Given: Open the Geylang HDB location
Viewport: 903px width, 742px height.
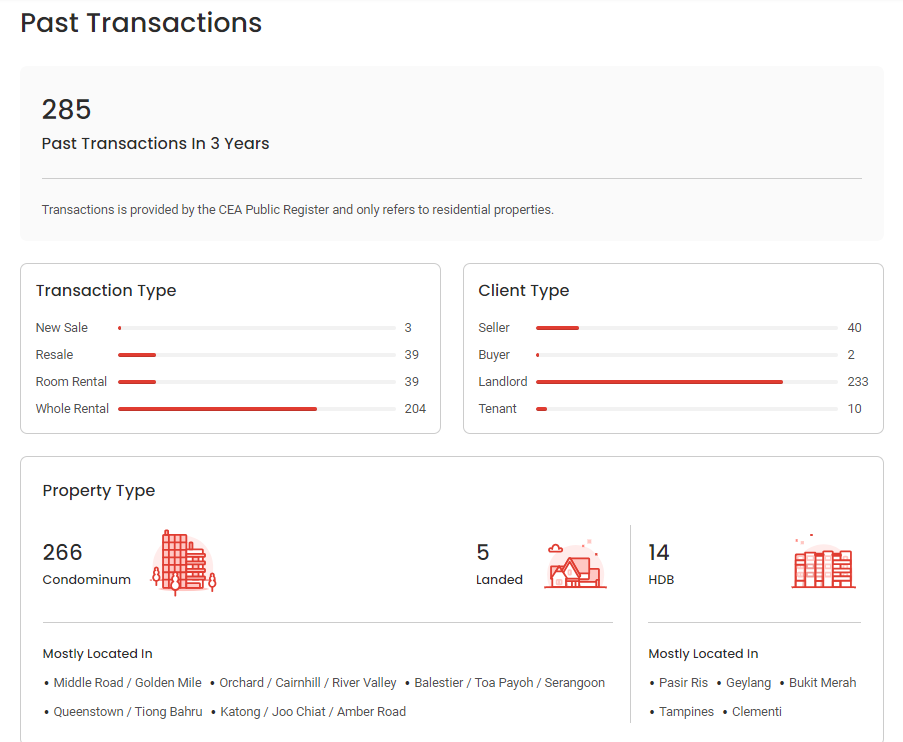Looking at the screenshot, I should tap(748, 683).
